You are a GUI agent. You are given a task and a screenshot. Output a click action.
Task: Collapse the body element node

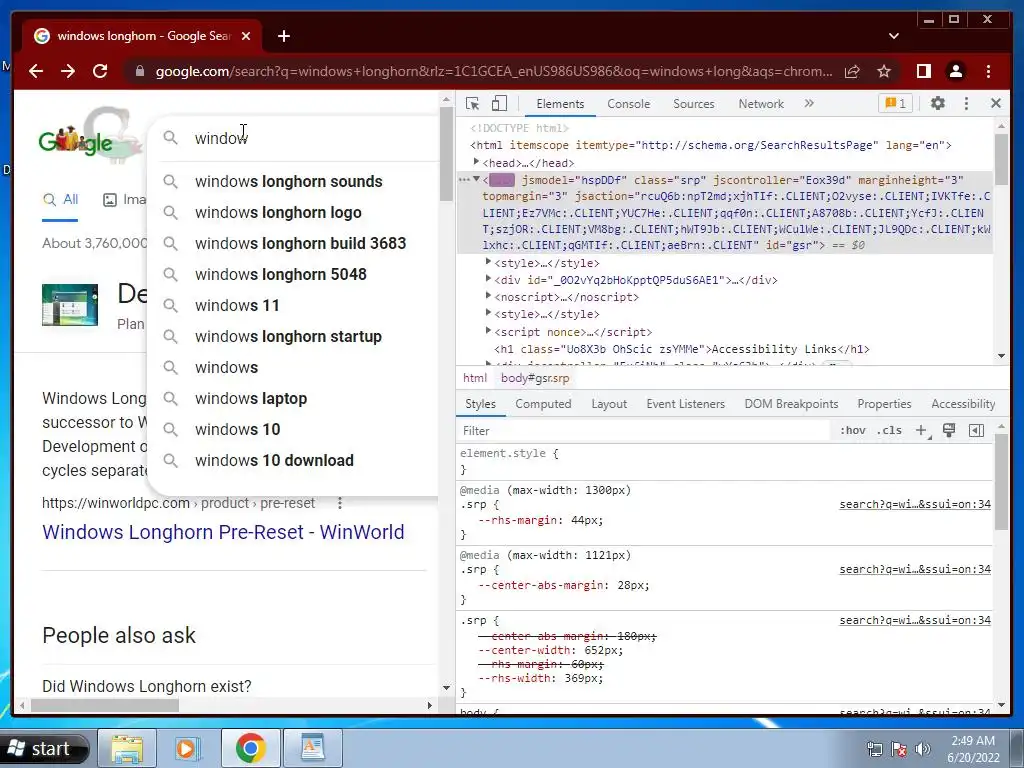[x=476, y=178]
